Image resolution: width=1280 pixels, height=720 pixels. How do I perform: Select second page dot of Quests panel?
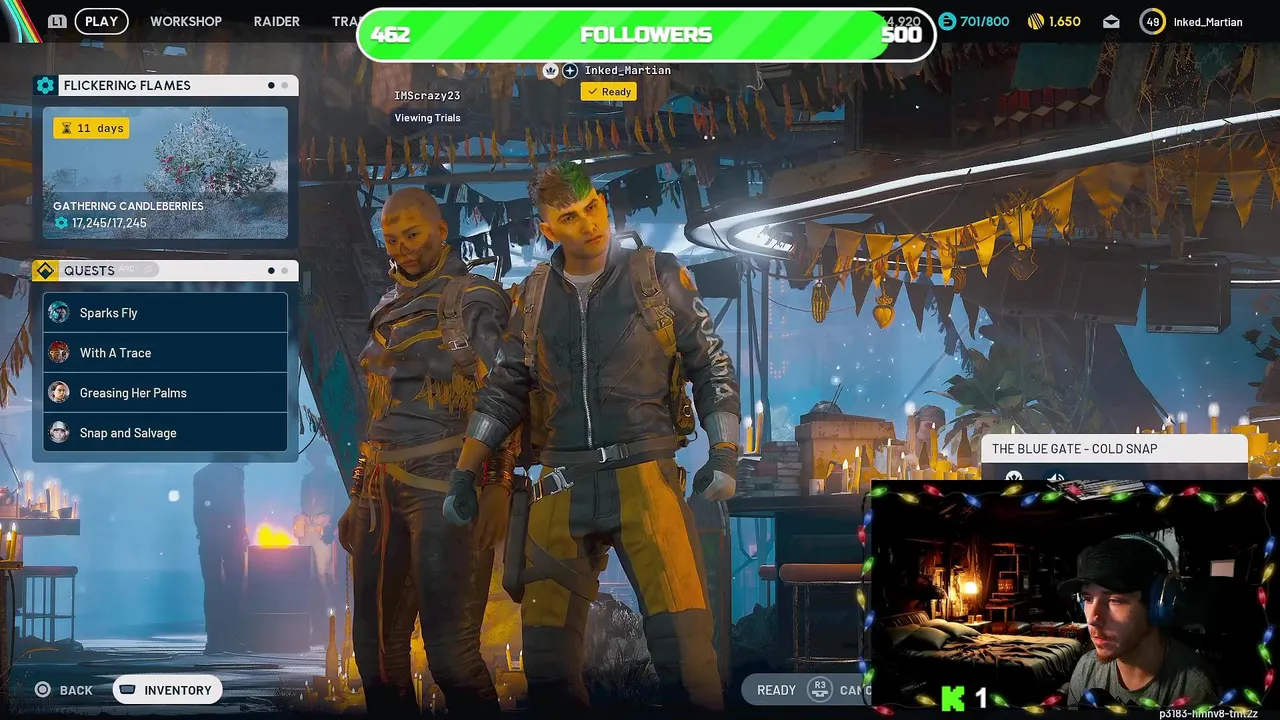(x=284, y=271)
